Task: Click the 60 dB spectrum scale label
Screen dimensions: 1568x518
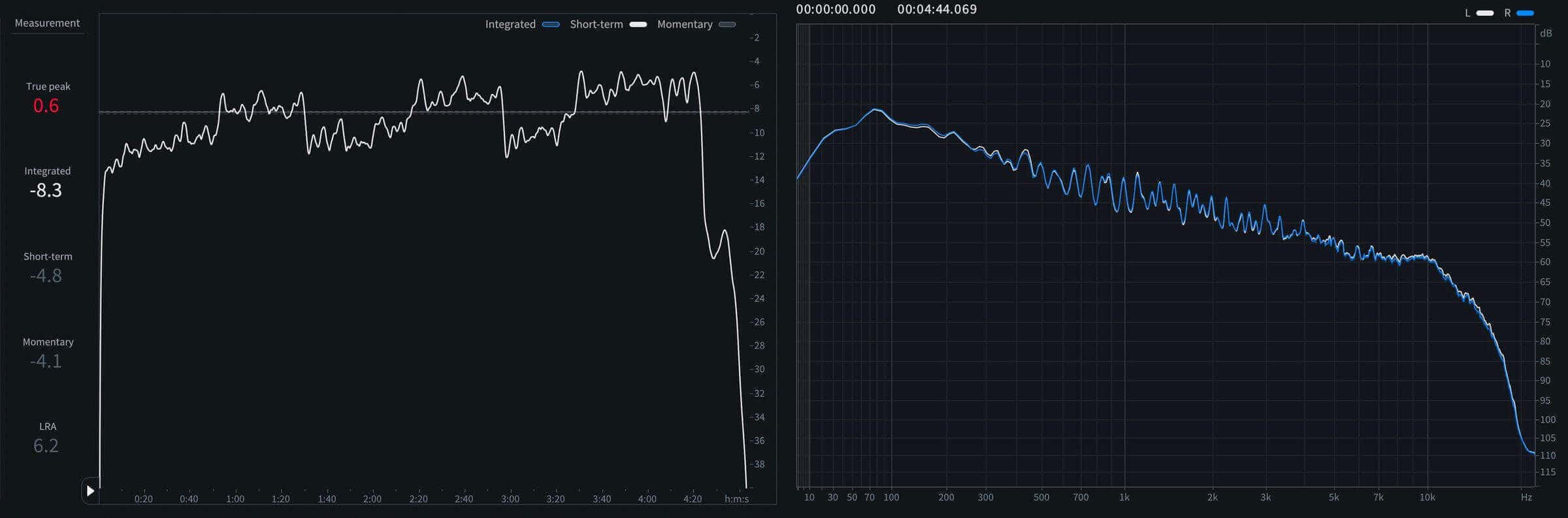Action: [x=1545, y=262]
